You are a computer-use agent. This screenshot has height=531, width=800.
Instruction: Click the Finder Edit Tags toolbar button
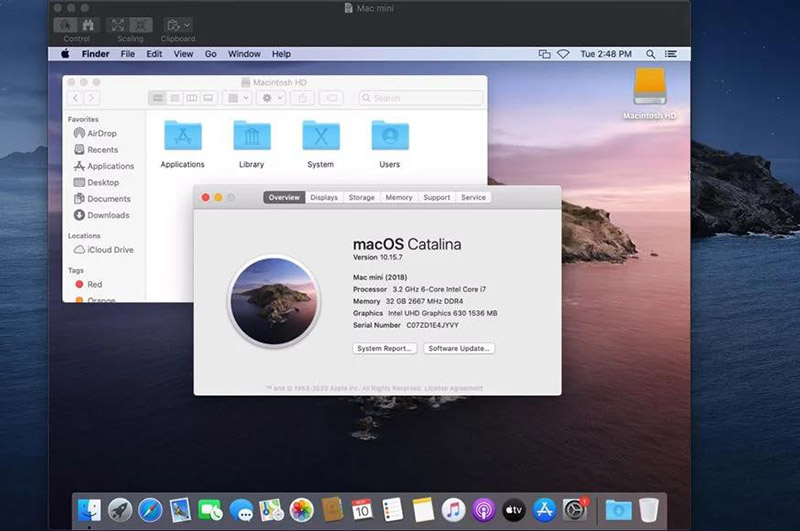pyautogui.click(x=332, y=98)
